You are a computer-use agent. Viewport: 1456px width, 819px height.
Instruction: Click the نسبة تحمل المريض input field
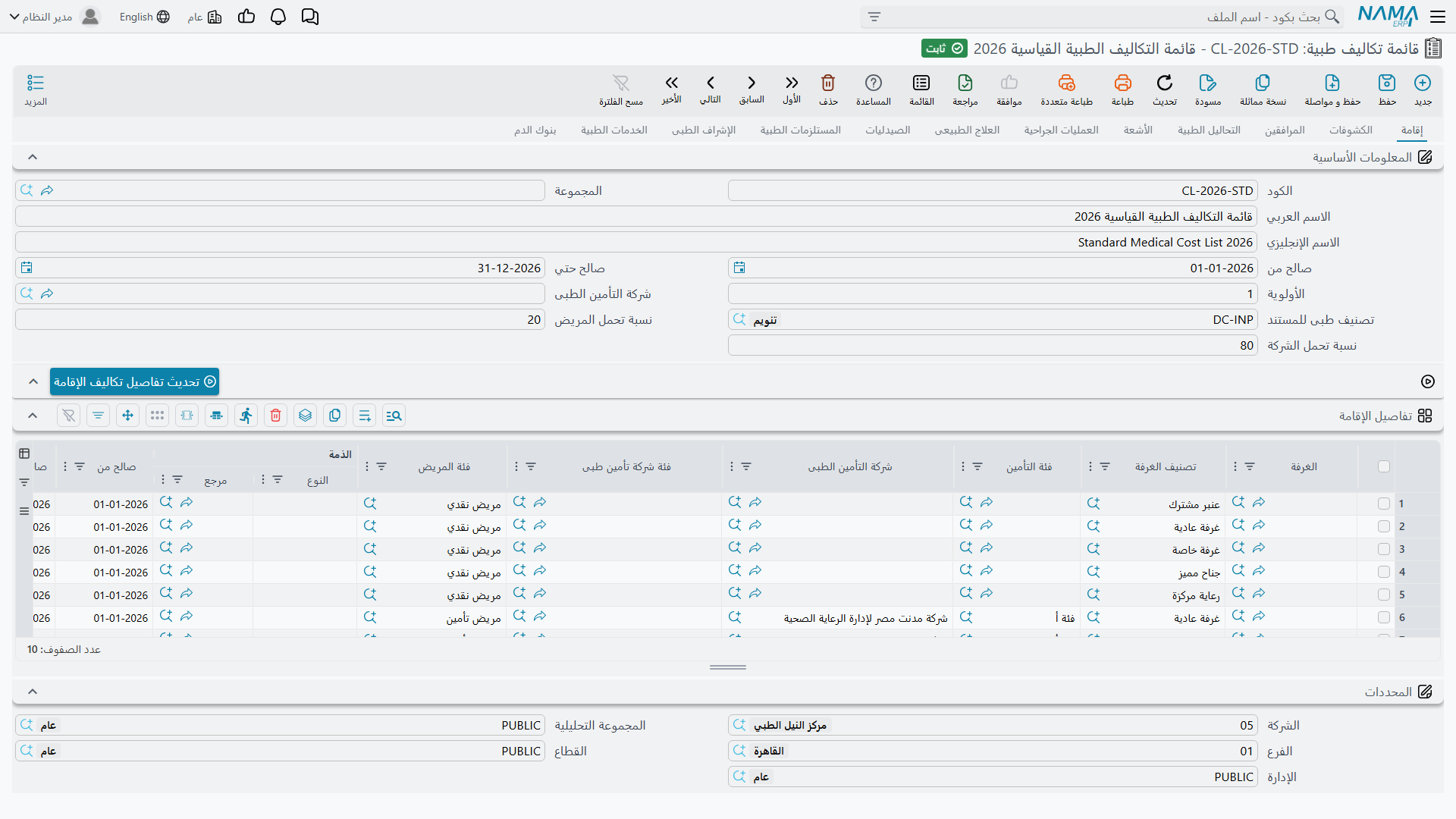coord(280,319)
